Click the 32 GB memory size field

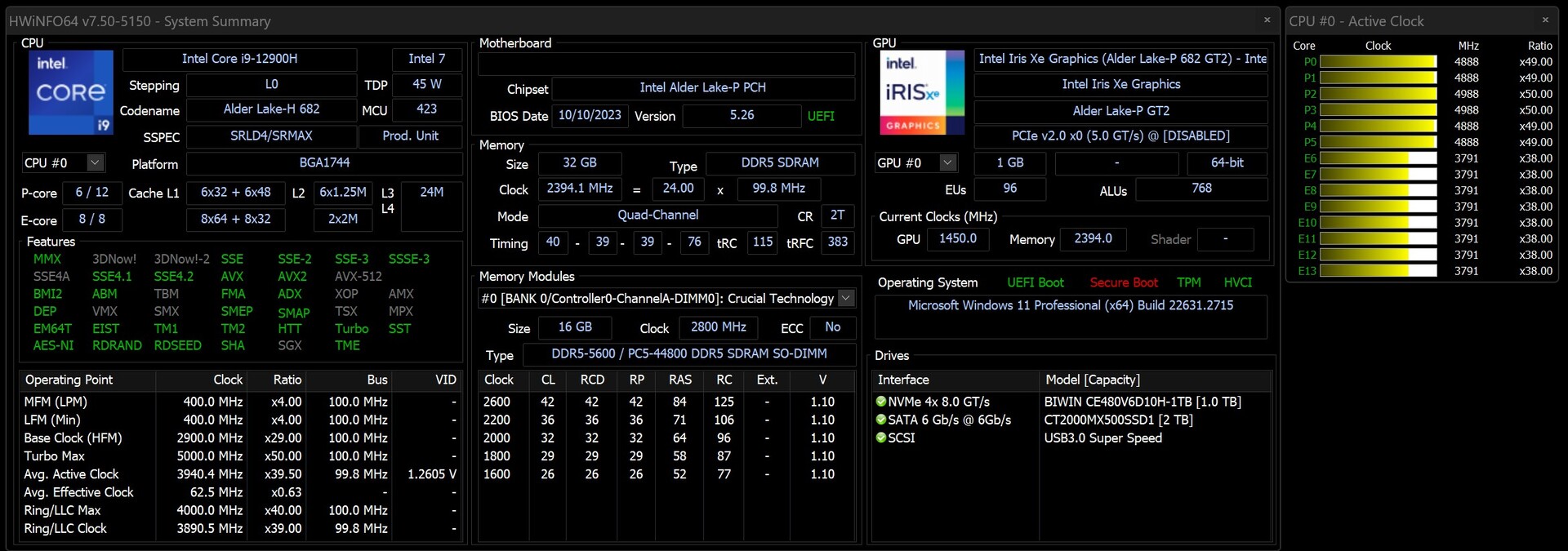pos(579,163)
